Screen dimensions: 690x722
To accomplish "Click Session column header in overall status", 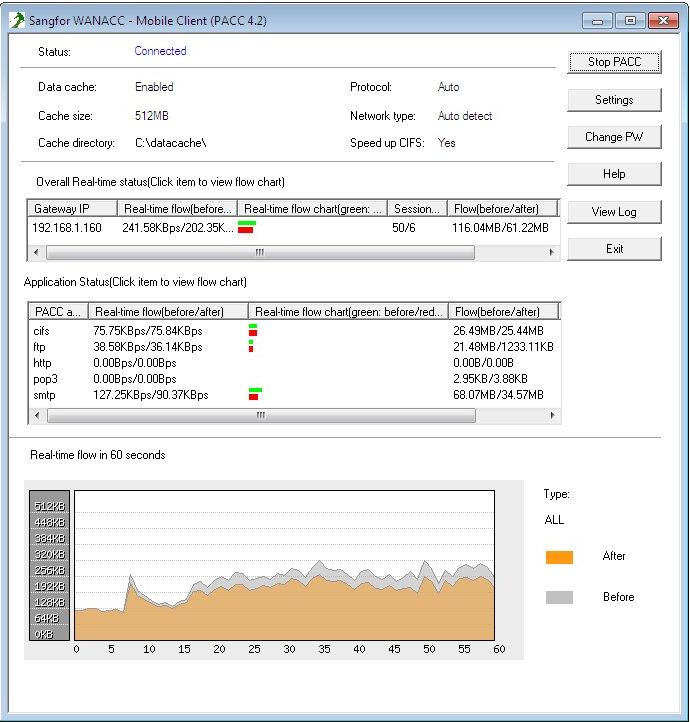I will [417, 209].
